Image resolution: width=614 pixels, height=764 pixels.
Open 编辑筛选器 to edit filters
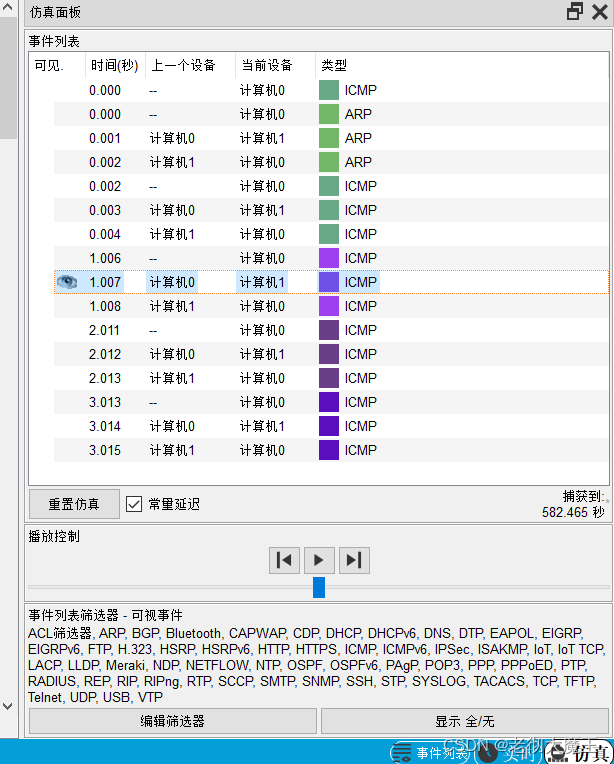tap(173, 721)
